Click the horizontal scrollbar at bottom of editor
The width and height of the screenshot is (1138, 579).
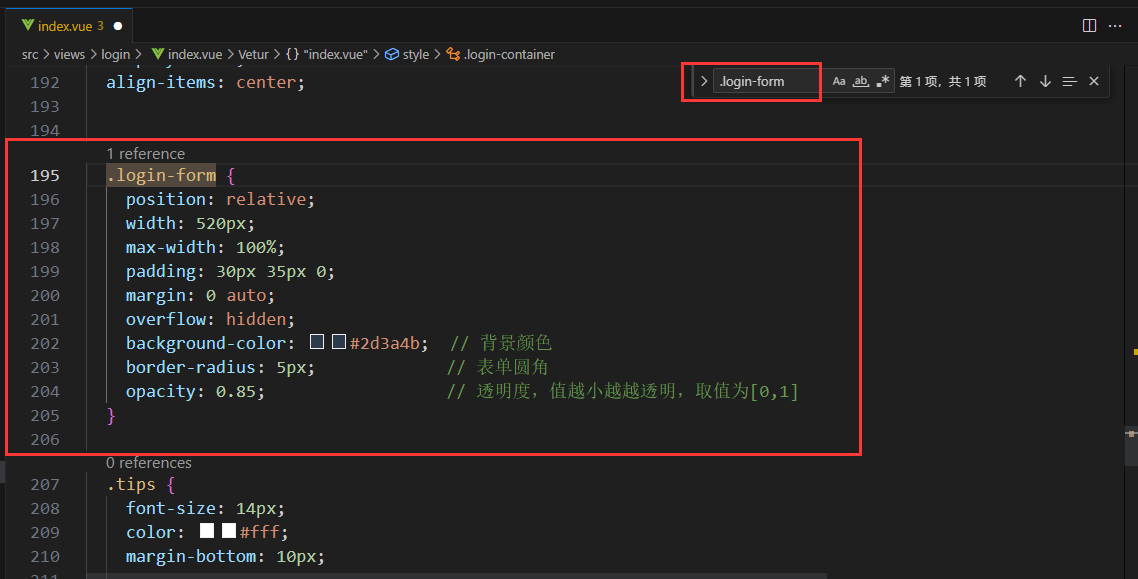456,575
